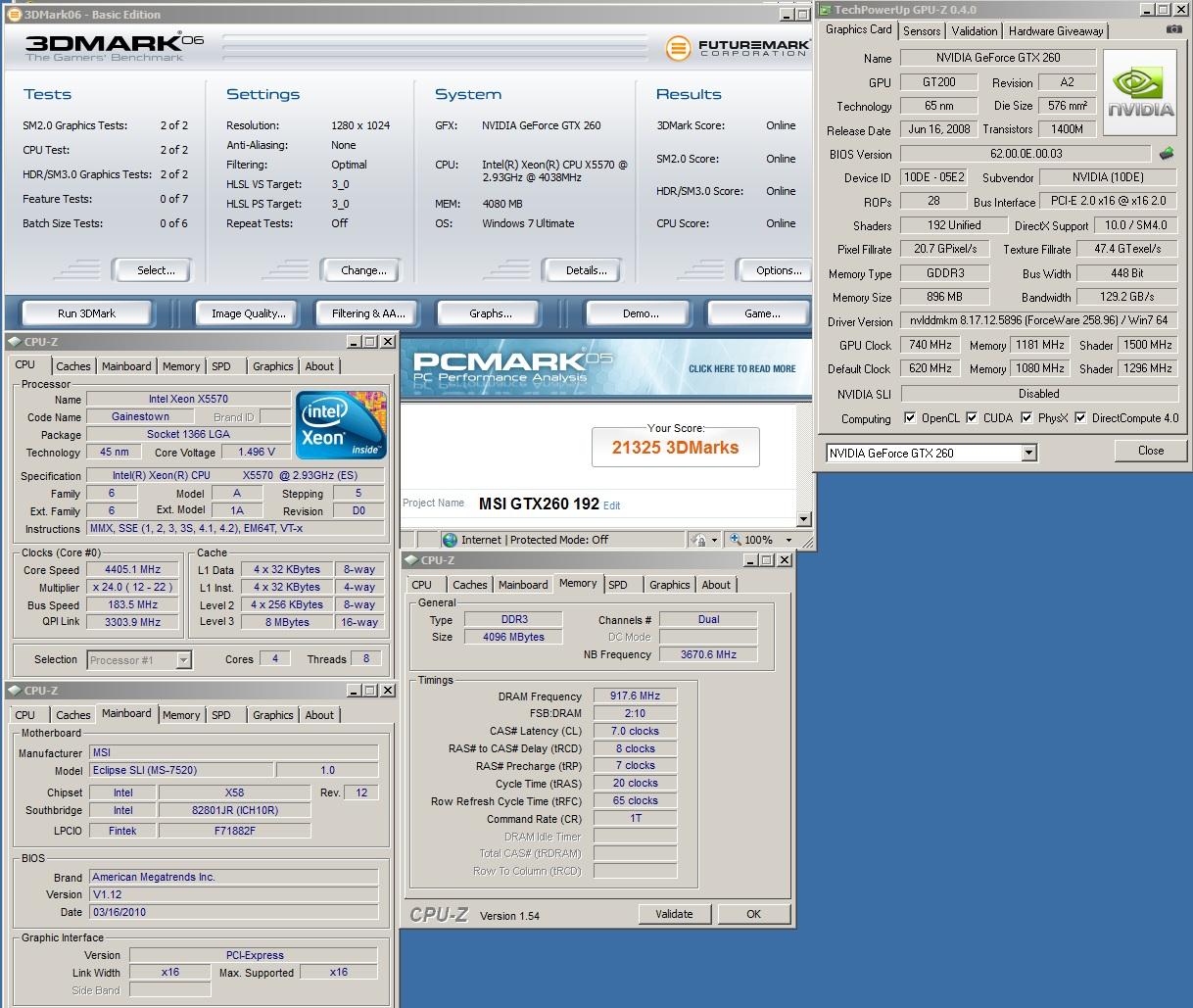Click the GPU Clock 740 MHz field
Image resolution: width=1193 pixels, height=1008 pixels.
(x=930, y=345)
